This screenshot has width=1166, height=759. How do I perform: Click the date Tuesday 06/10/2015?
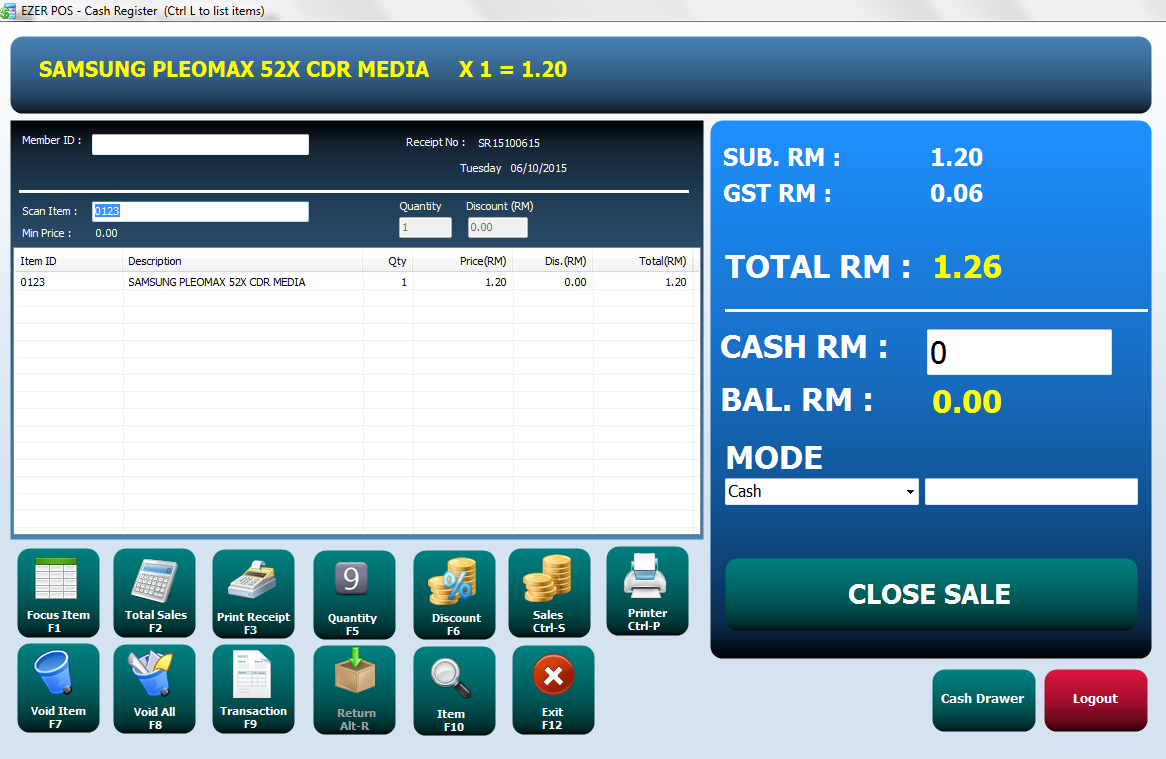point(513,168)
